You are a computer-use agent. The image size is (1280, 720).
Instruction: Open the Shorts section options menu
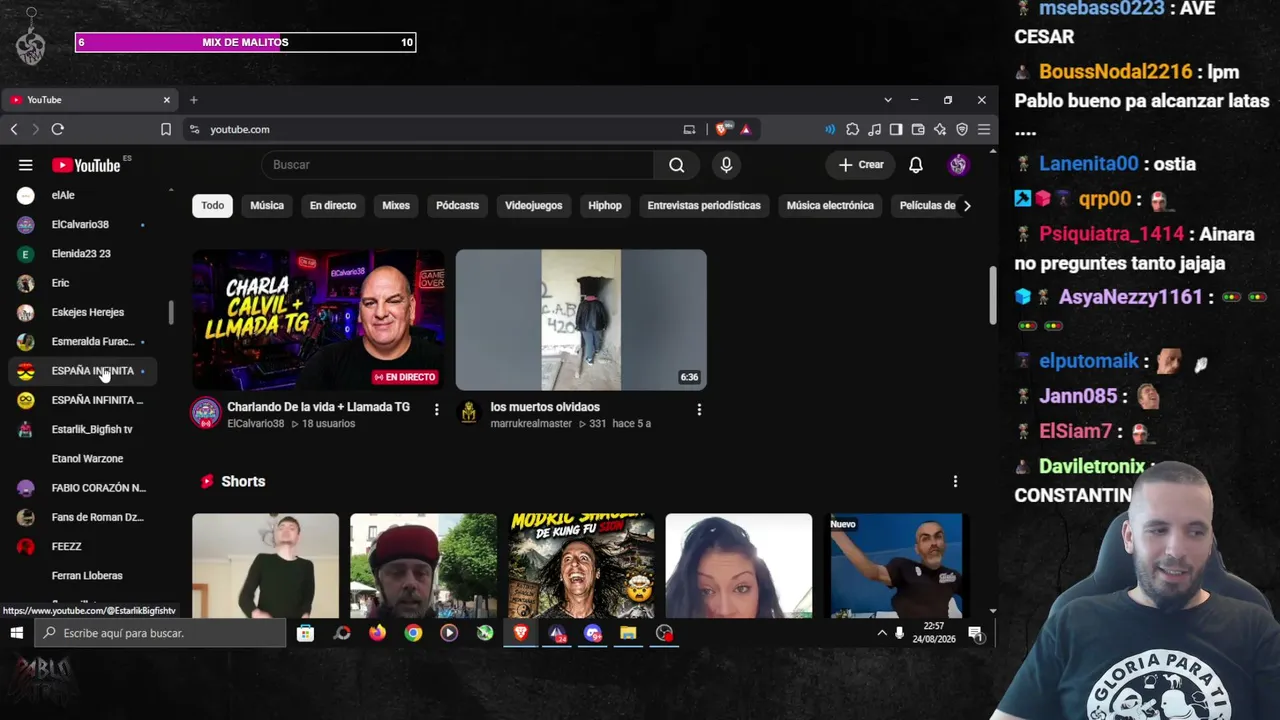click(955, 481)
